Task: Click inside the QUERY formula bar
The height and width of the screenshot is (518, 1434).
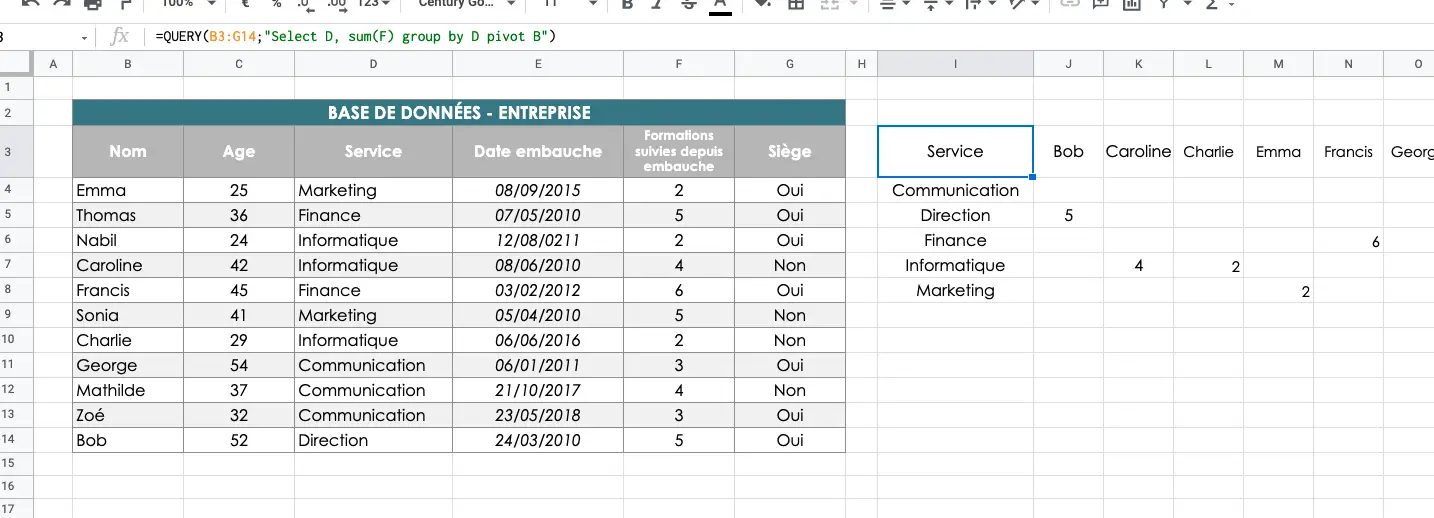Action: pos(790,37)
